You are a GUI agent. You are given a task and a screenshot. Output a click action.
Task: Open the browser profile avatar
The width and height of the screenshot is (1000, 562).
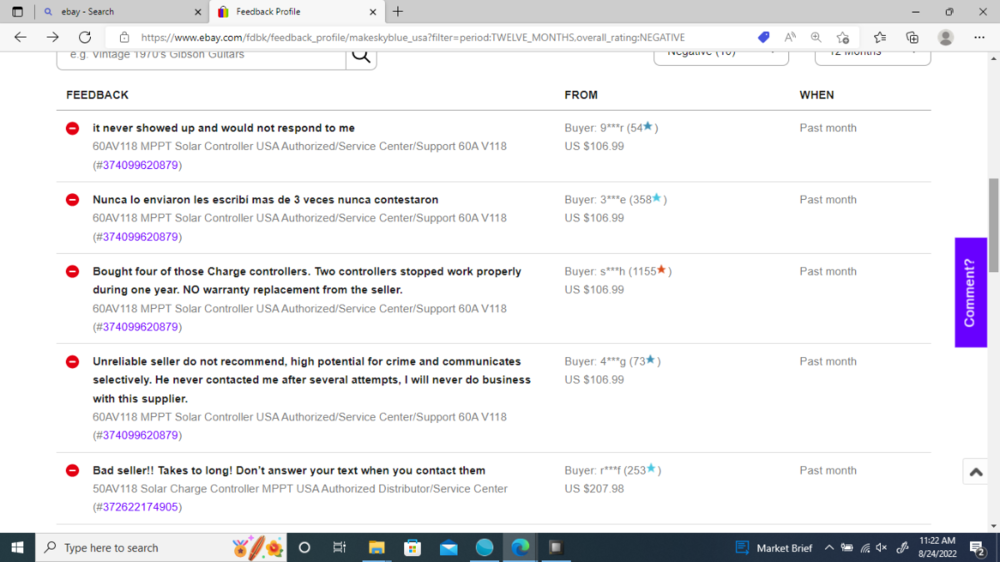click(x=946, y=38)
